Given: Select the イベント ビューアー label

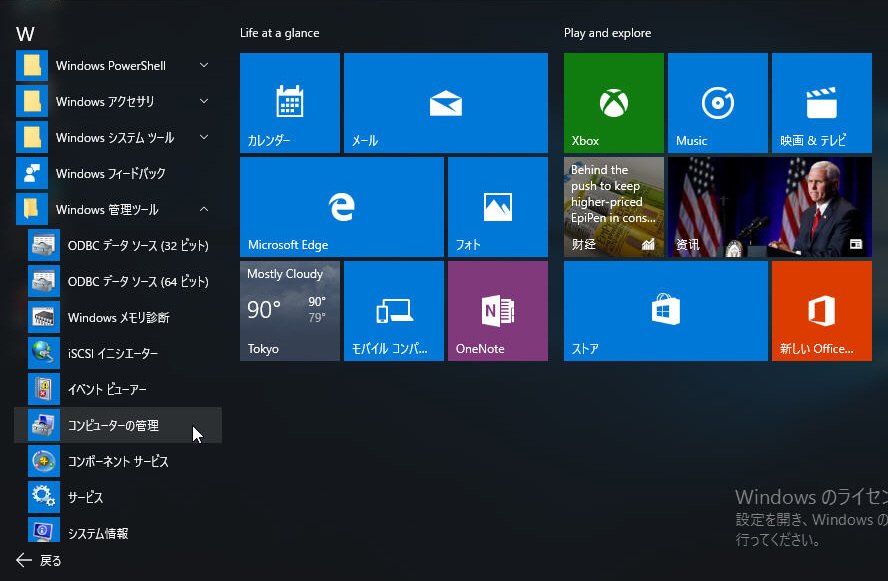Looking at the screenshot, I should 107,390.
